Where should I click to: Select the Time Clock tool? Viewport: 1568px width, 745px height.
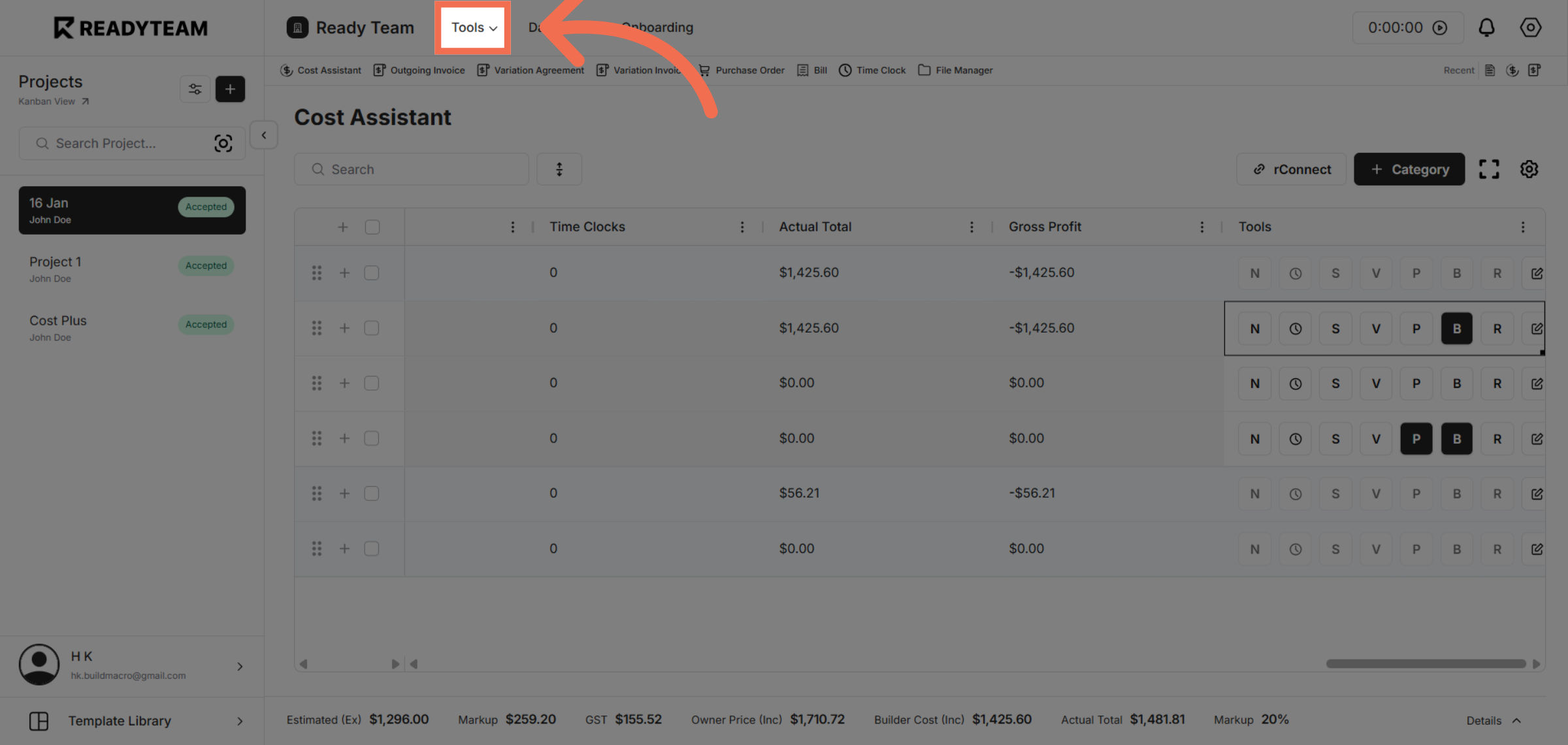tap(872, 70)
